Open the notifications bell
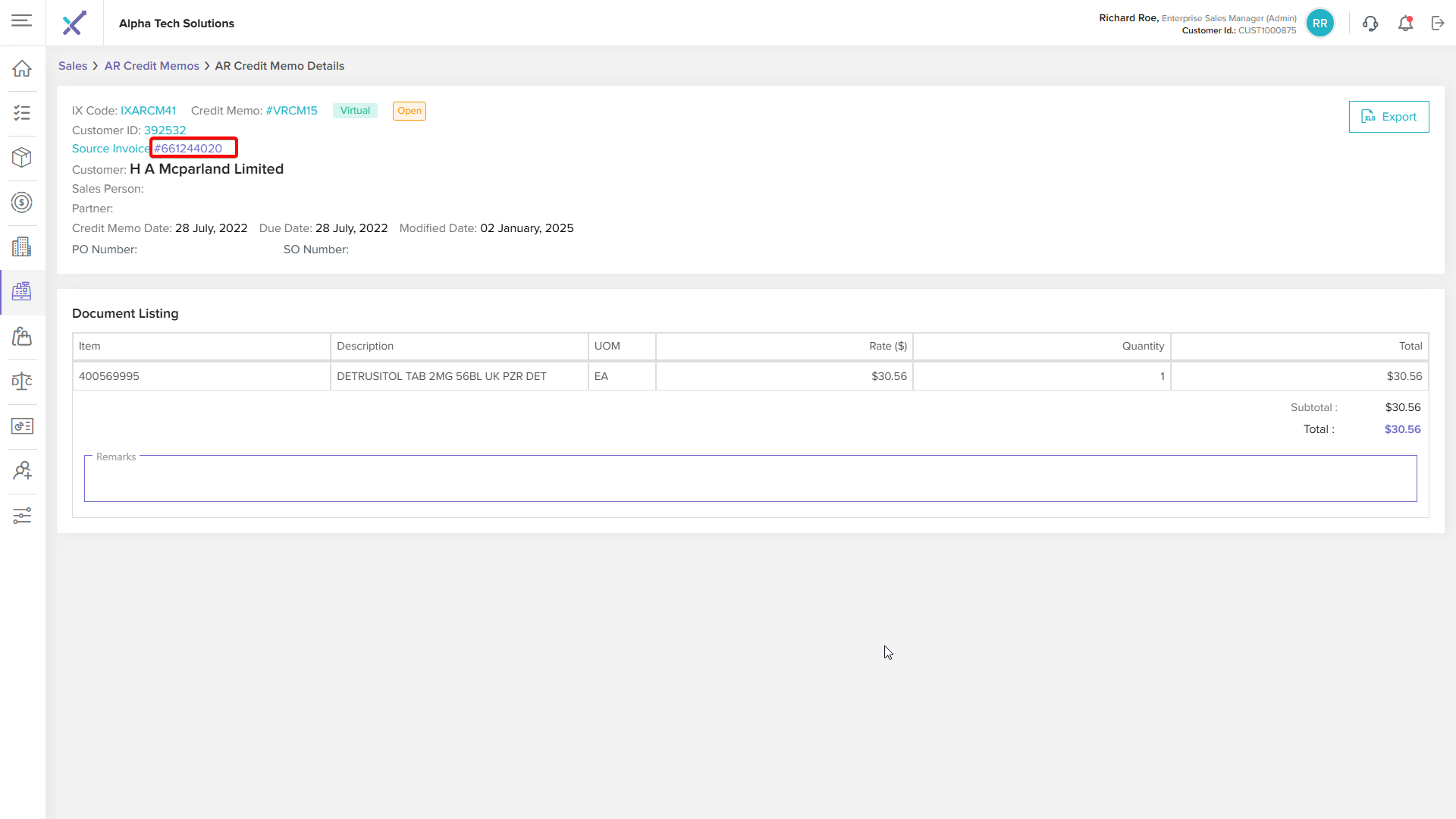Screen dimensions: 1456x819 click(x=1405, y=24)
